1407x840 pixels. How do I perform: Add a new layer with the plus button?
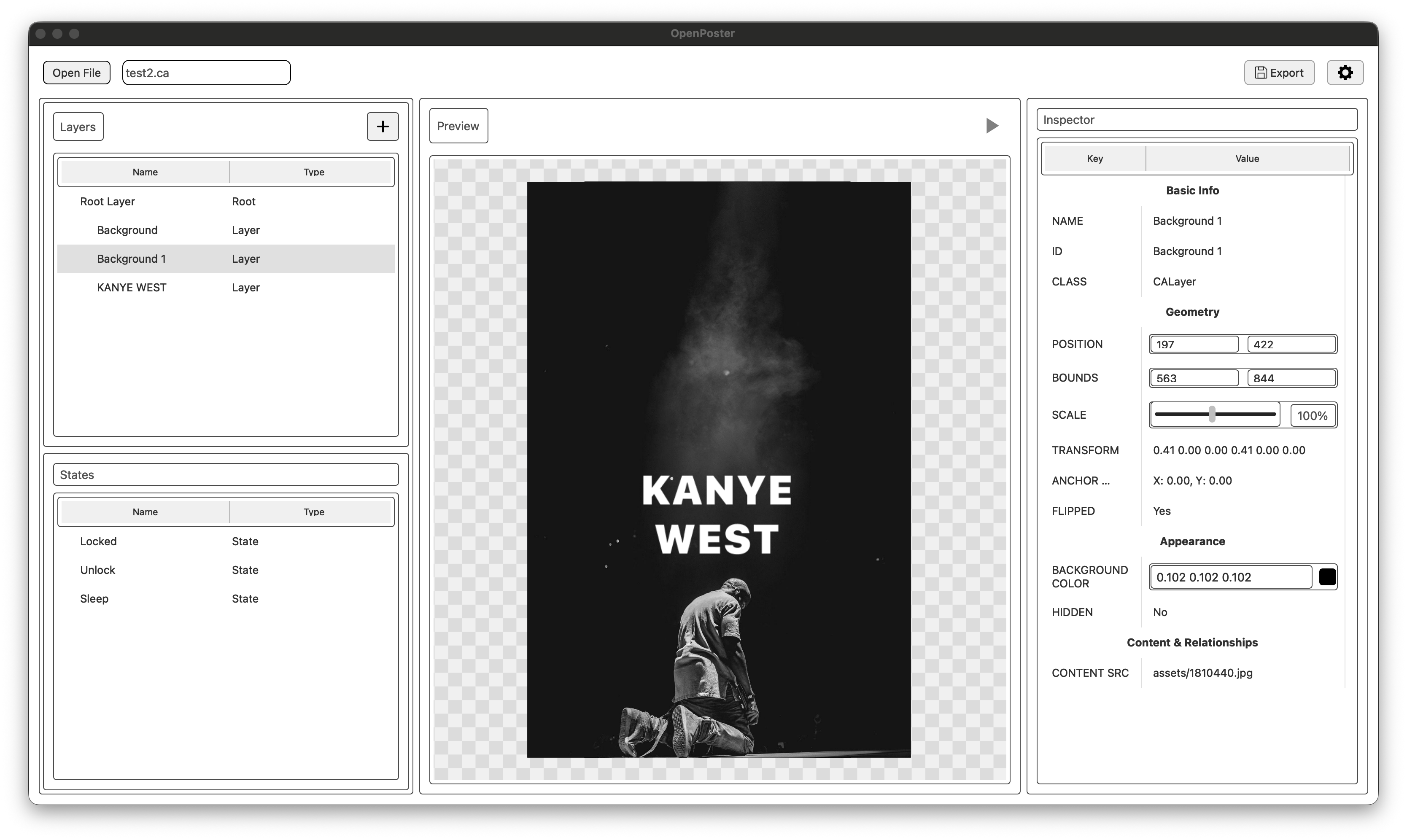(383, 126)
